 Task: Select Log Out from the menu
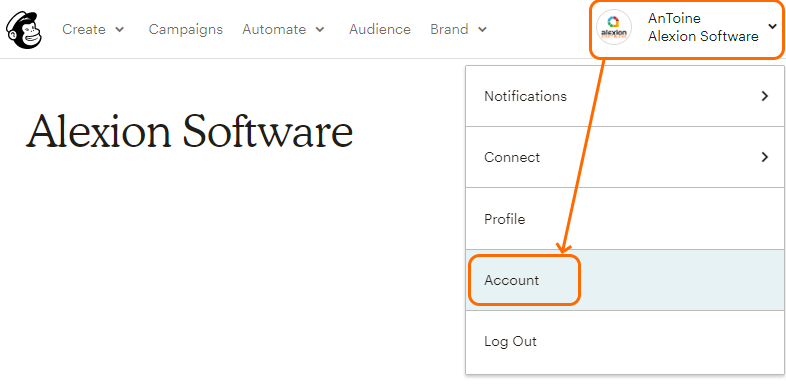click(625, 342)
